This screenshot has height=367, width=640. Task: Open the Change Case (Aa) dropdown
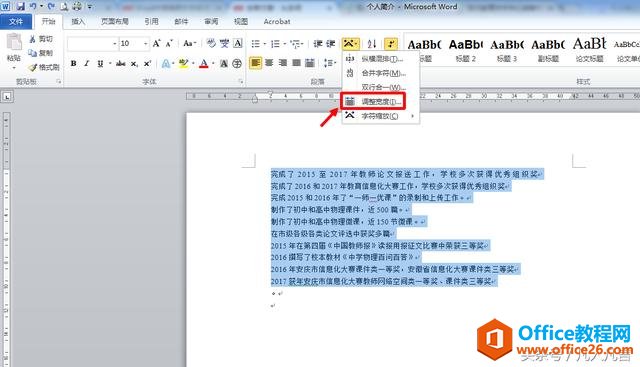point(190,43)
